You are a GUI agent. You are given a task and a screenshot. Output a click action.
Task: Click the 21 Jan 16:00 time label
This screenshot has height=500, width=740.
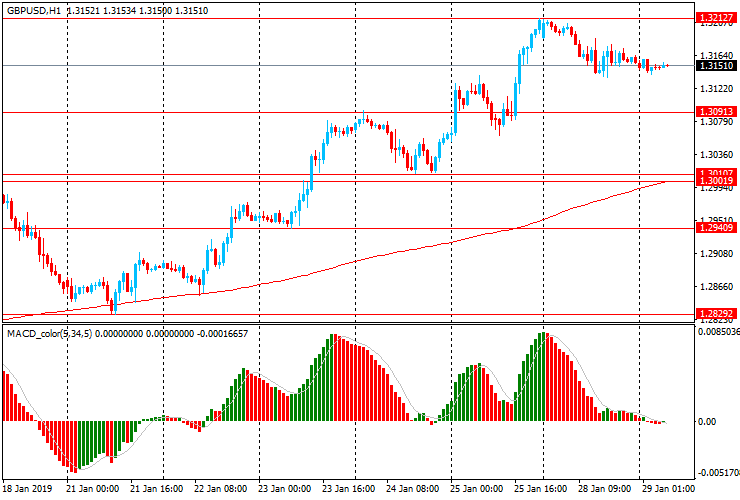[157, 489]
